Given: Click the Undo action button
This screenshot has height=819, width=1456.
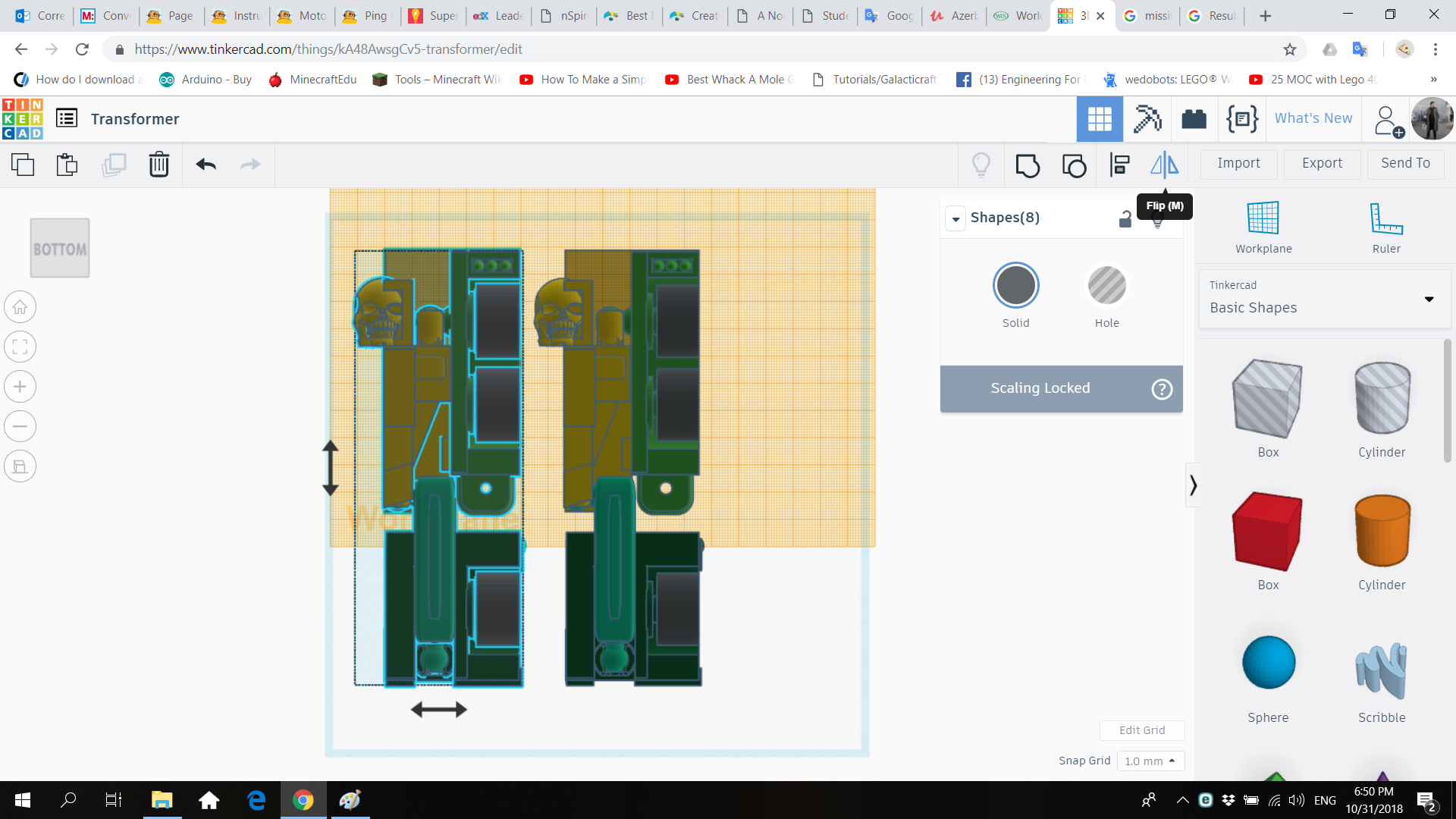Looking at the screenshot, I should 205,163.
